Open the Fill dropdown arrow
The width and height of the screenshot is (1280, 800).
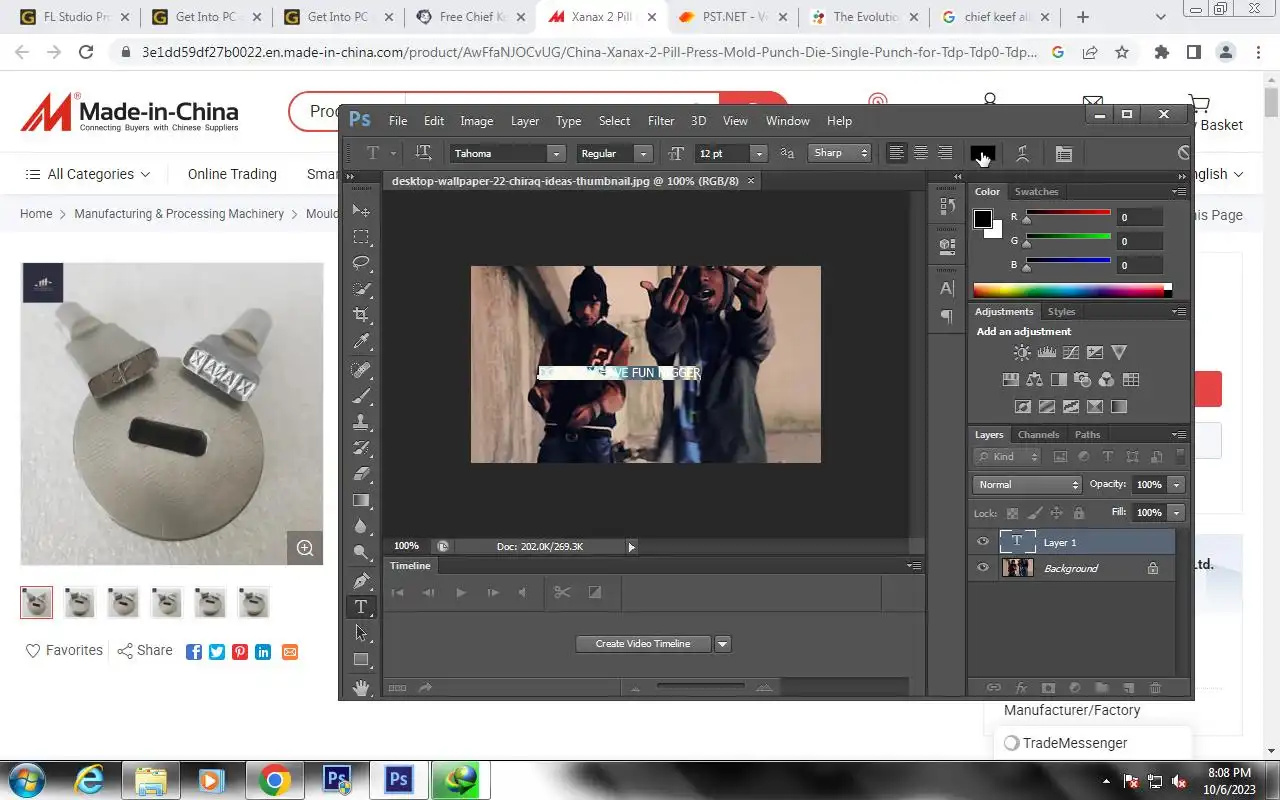pyautogui.click(x=1176, y=512)
